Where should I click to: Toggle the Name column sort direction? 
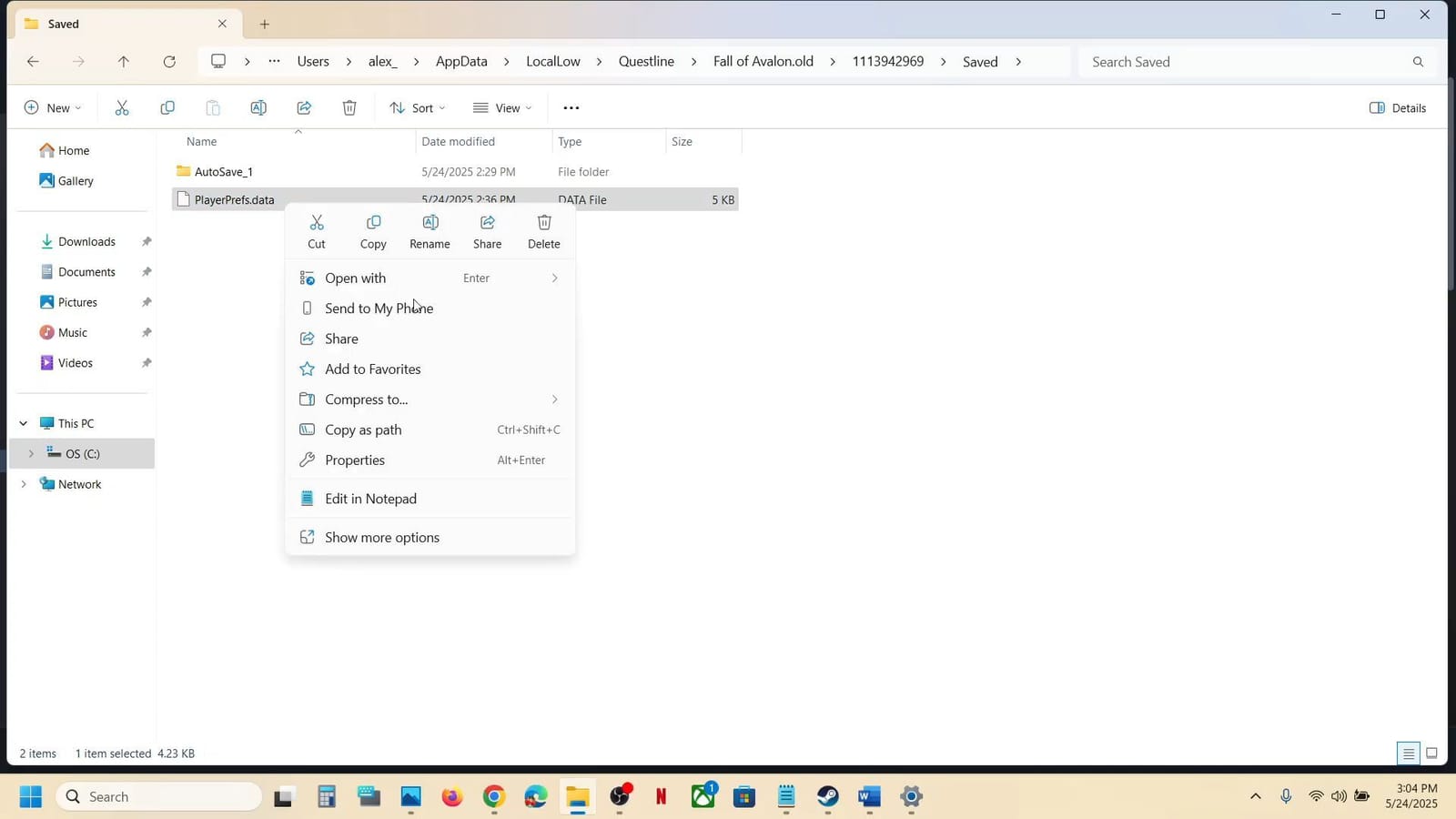(202, 142)
